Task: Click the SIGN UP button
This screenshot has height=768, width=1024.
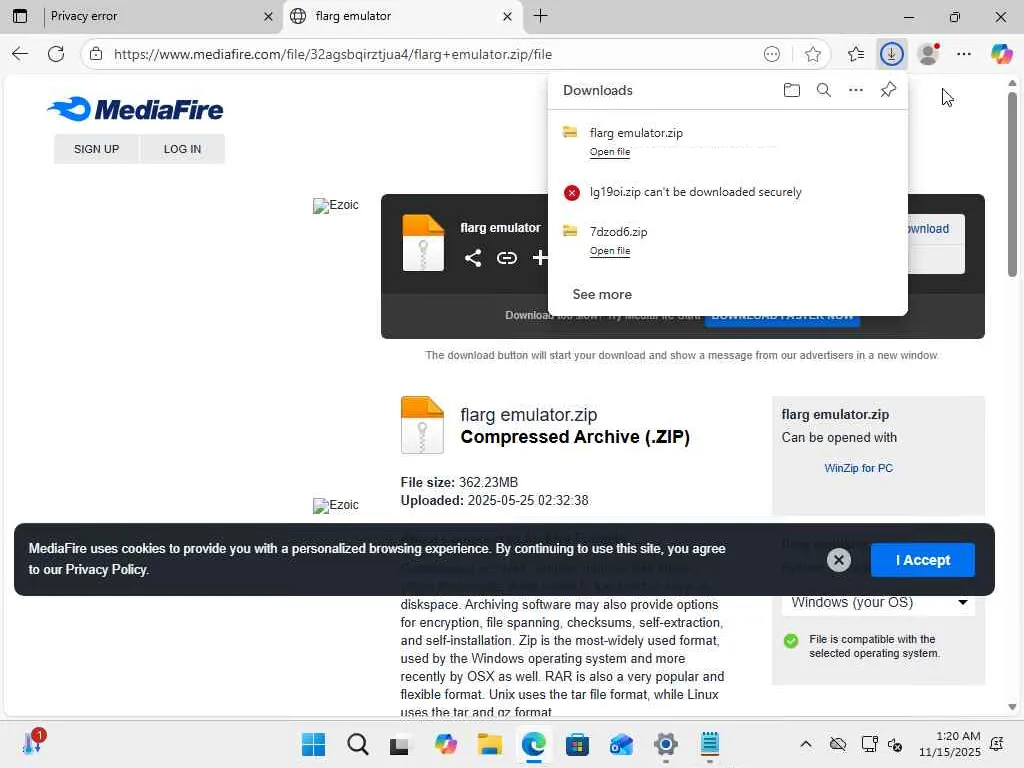Action: (97, 149)
